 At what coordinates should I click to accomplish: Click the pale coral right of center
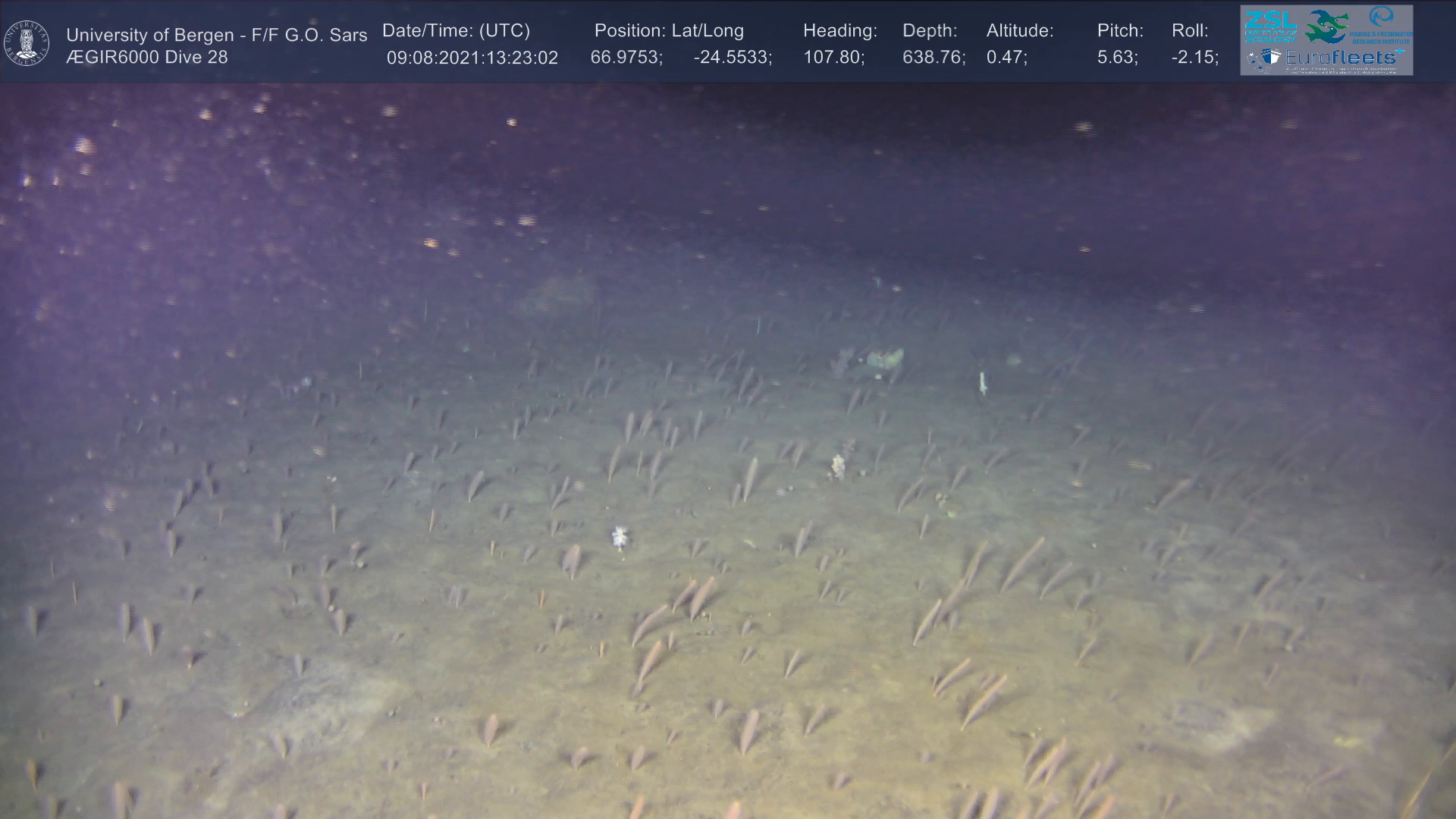(x=838, y=466)
